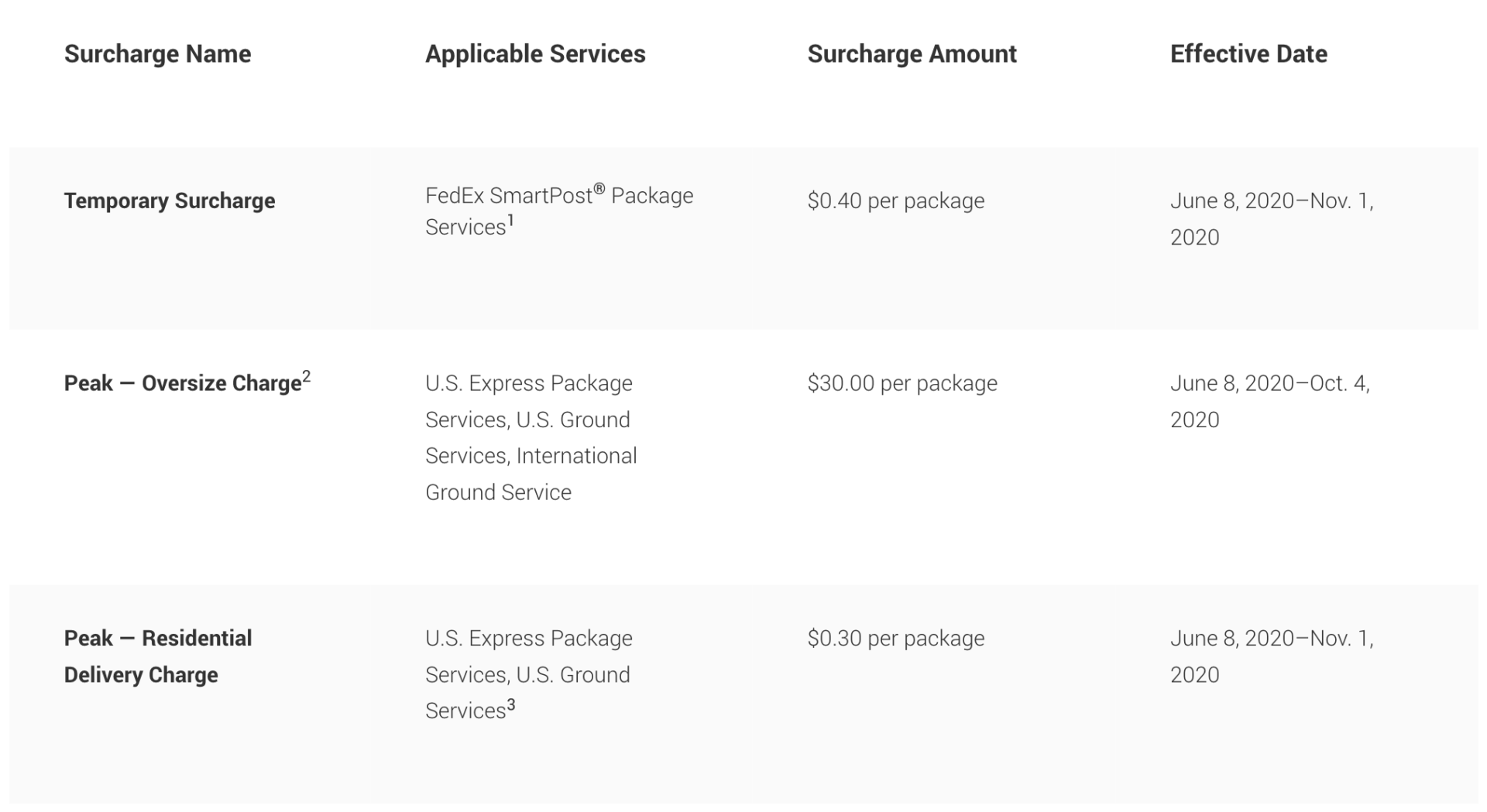Click the Effective Date column header
The width and height of the screenshot is (1487, 812).
click(x=1248, y=54)
